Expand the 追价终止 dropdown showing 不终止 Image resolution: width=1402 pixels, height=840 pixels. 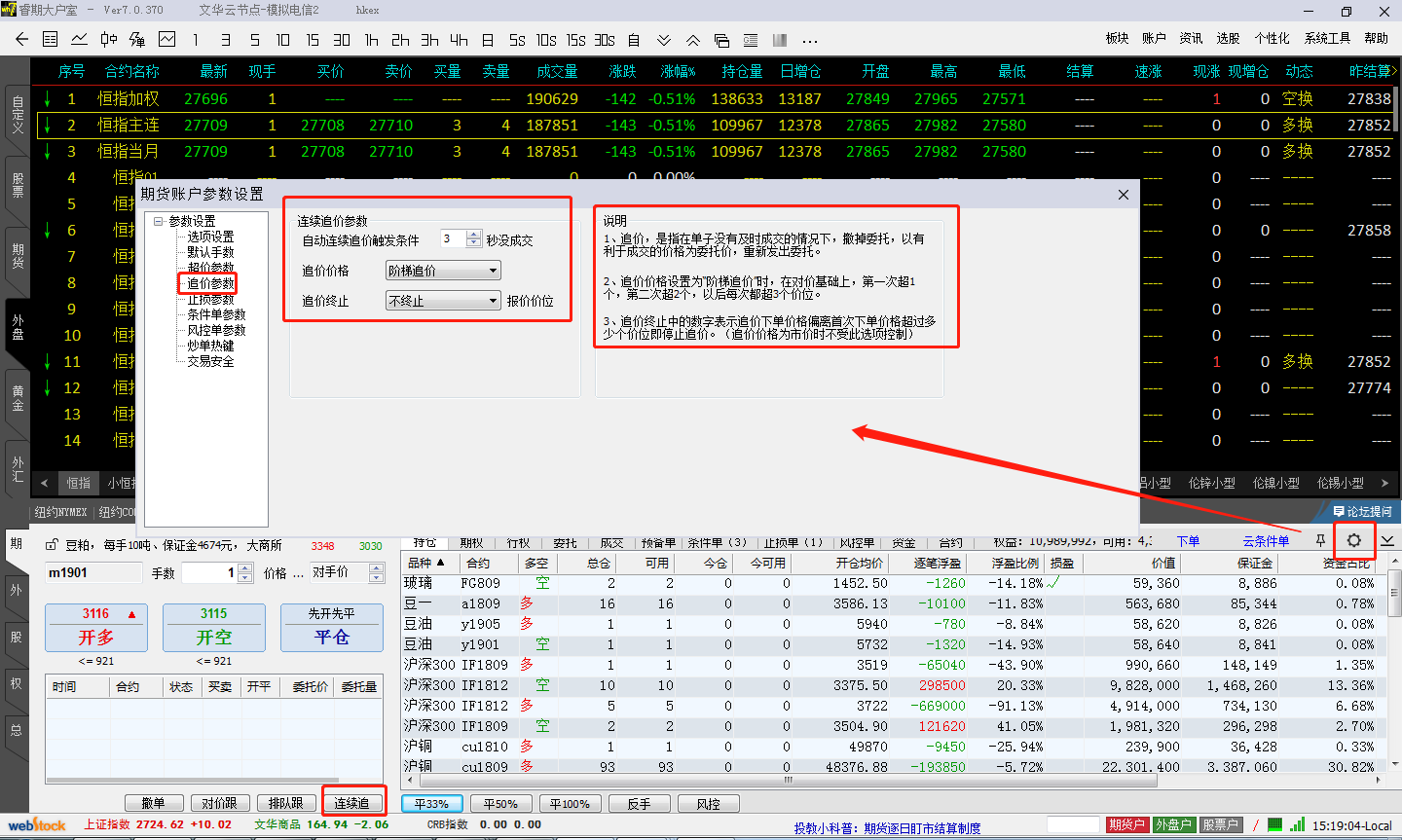click(443, 301)
